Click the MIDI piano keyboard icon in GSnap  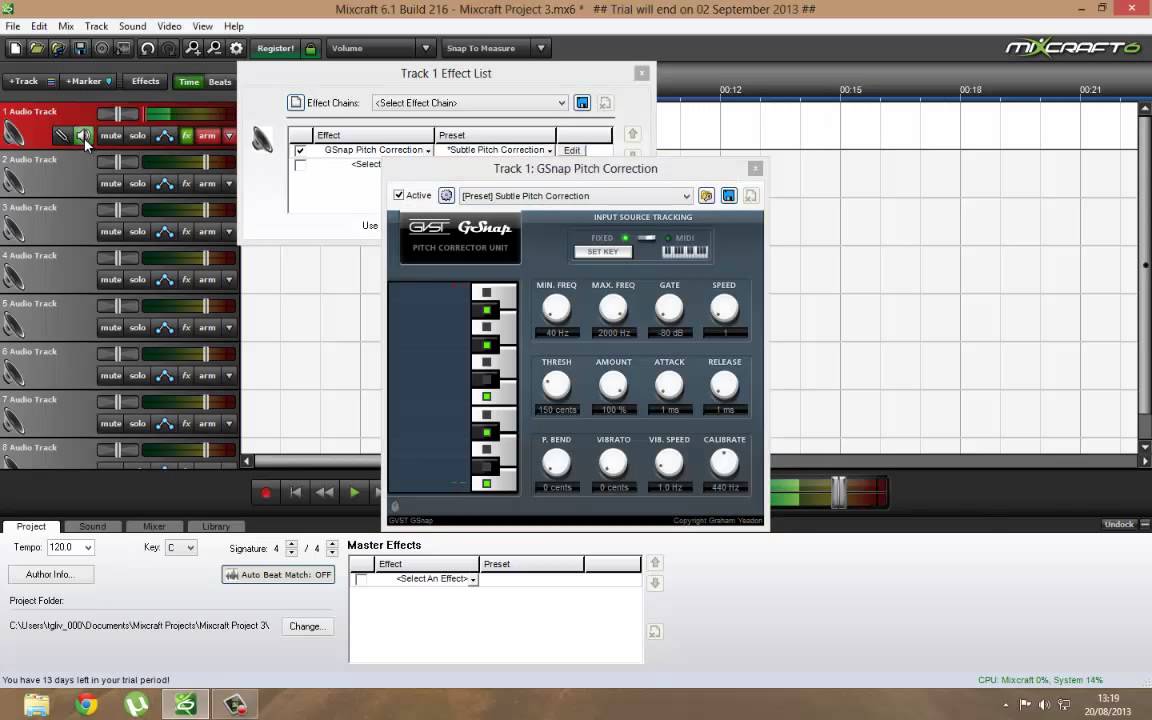tap(685, 252)
